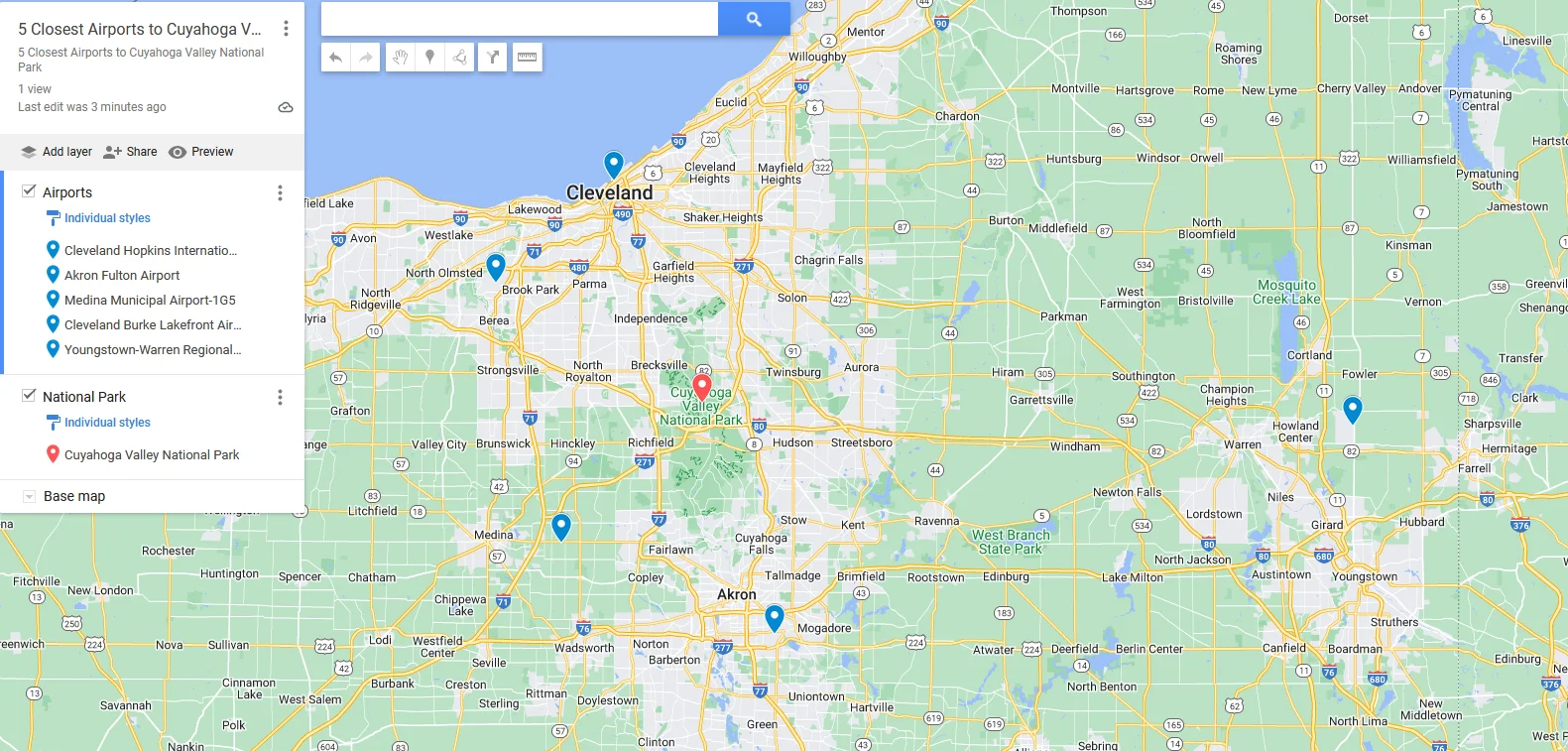1568x751 pixels.
Task: Click the blue search button
Action: pos(754,19)
